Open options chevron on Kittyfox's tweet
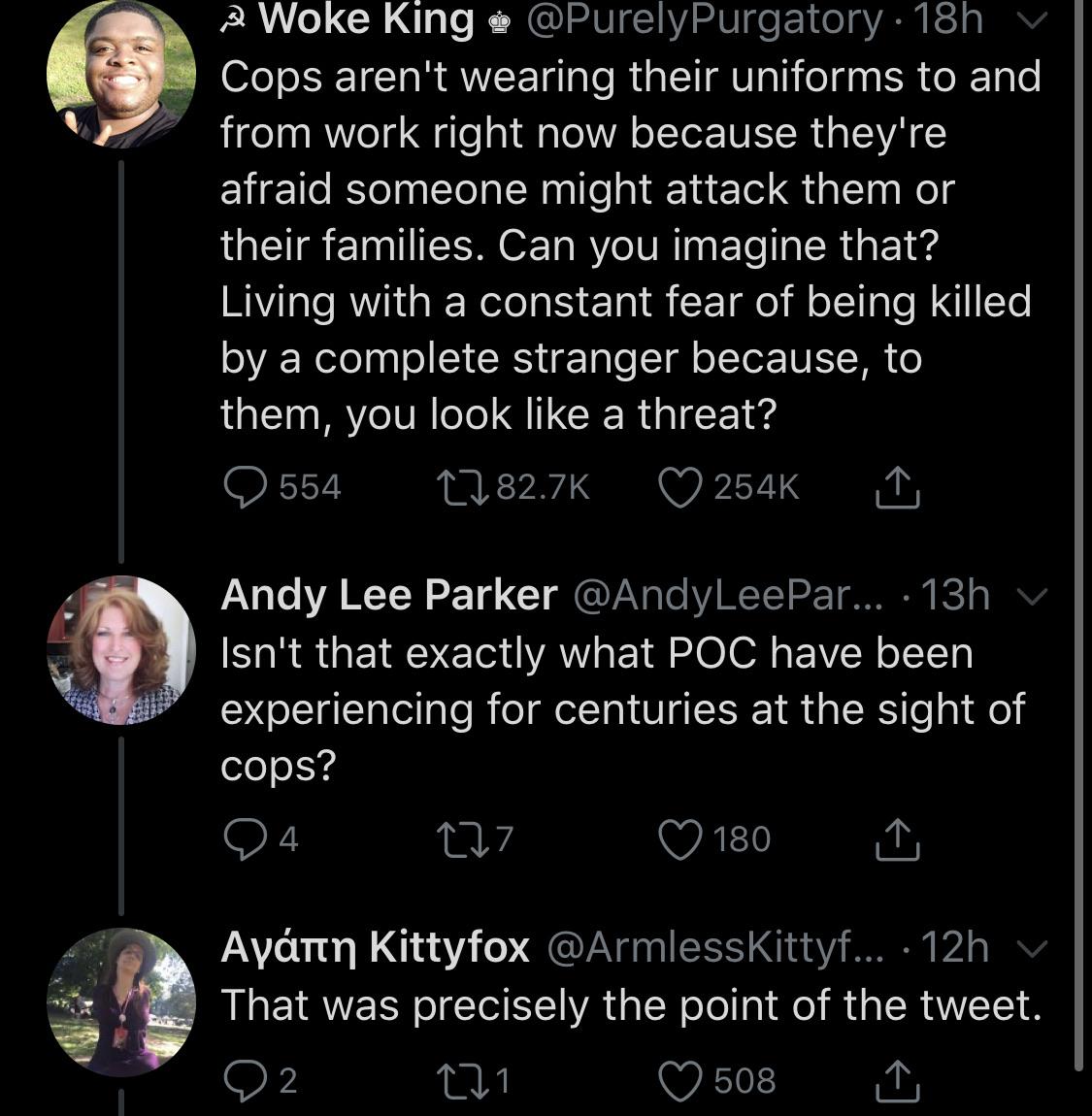Screen dimensions: 1092x1116 (1037, 948)
